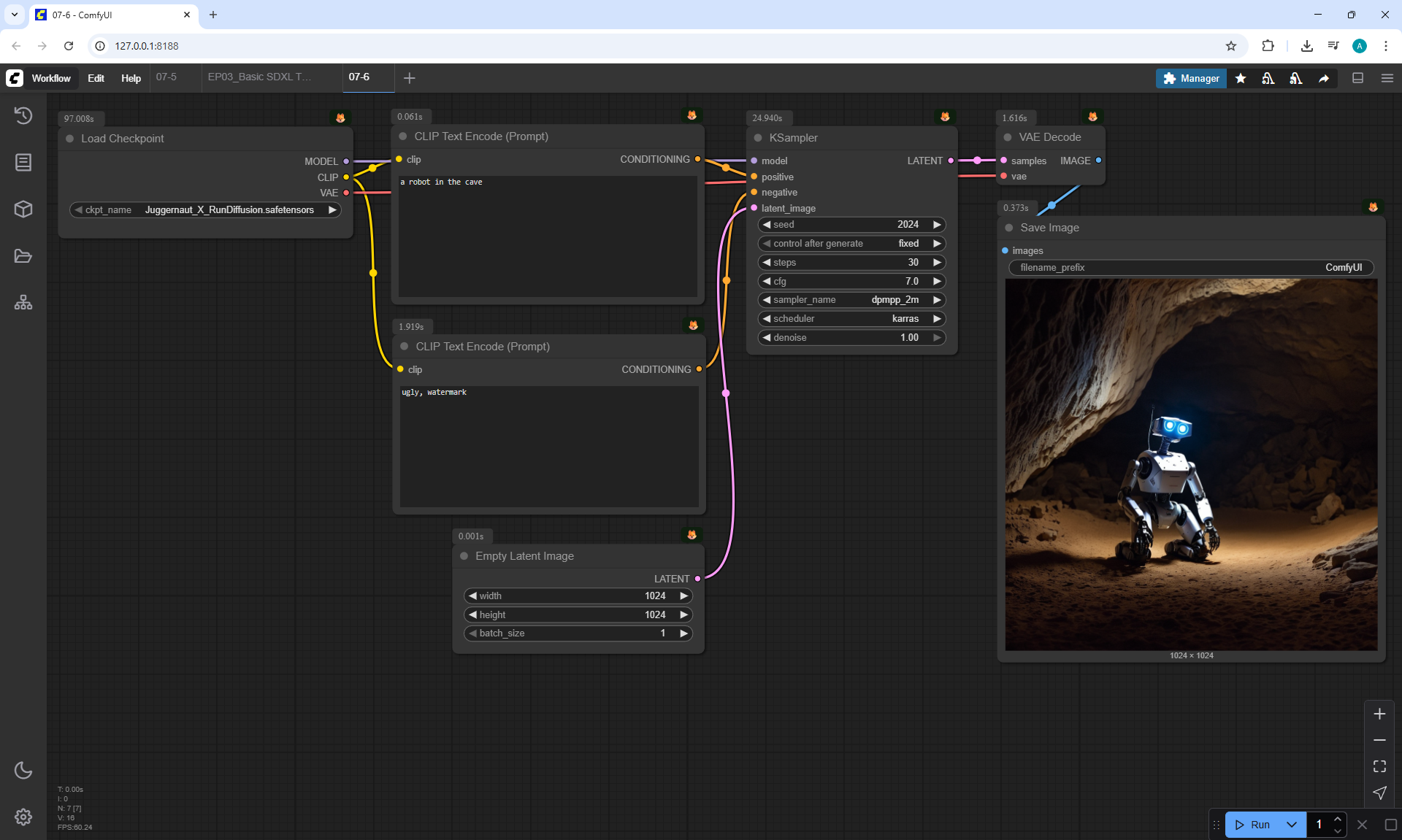Open the settings gear icon
This screenshot has width=1402, height=840.
(23, 817)
